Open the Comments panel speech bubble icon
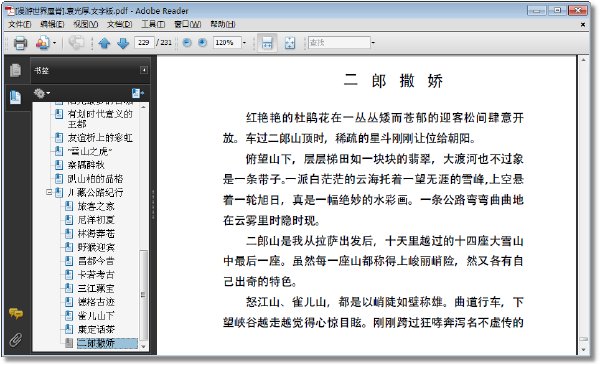The width and height of the screenshot is (600, 366). [x=16, y=314]
